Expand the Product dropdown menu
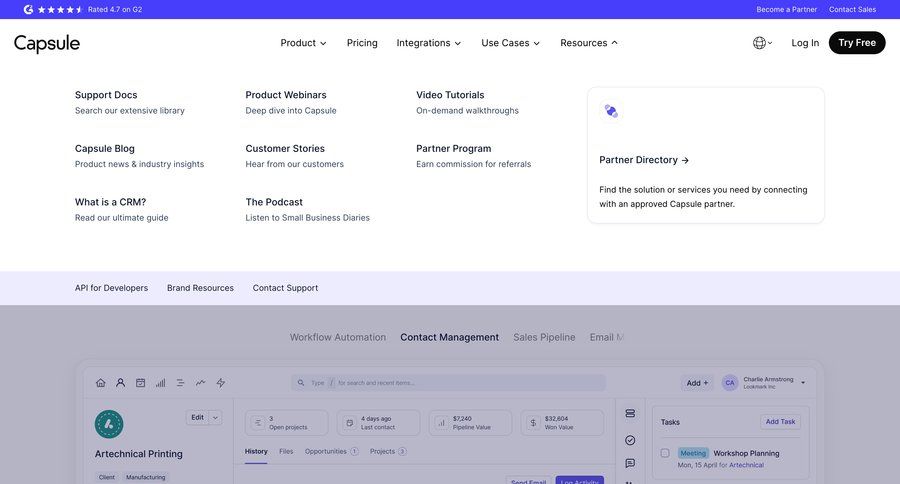Screen dimensions: 900x484 click(x=303, y=43)
